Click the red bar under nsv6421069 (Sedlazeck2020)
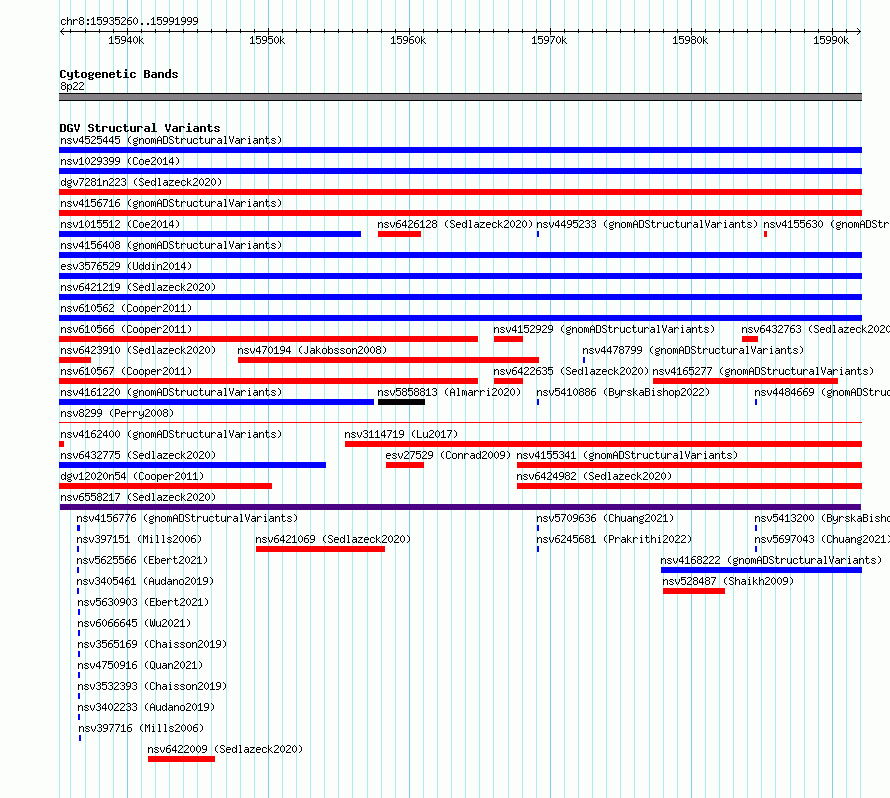890x798 pixels. (x=320, y=549)
